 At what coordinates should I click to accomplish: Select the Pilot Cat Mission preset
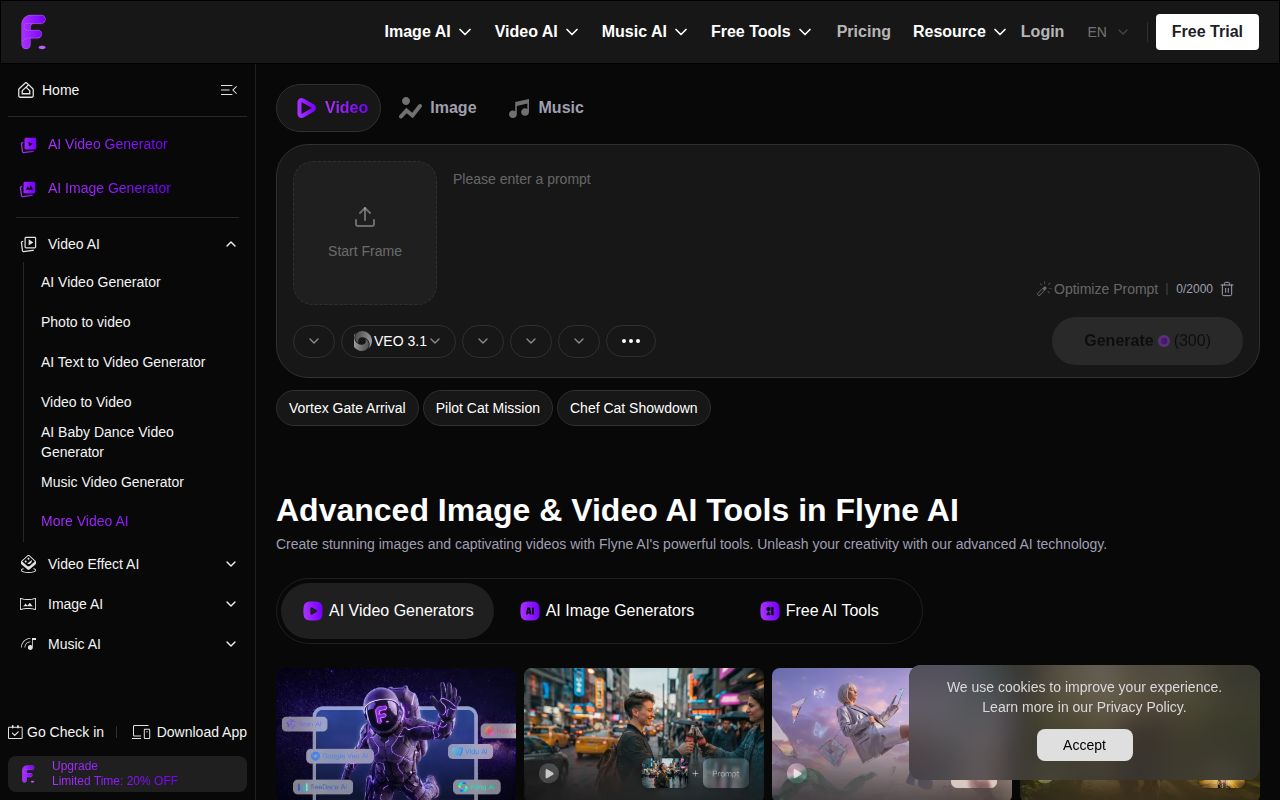point(488,408)
